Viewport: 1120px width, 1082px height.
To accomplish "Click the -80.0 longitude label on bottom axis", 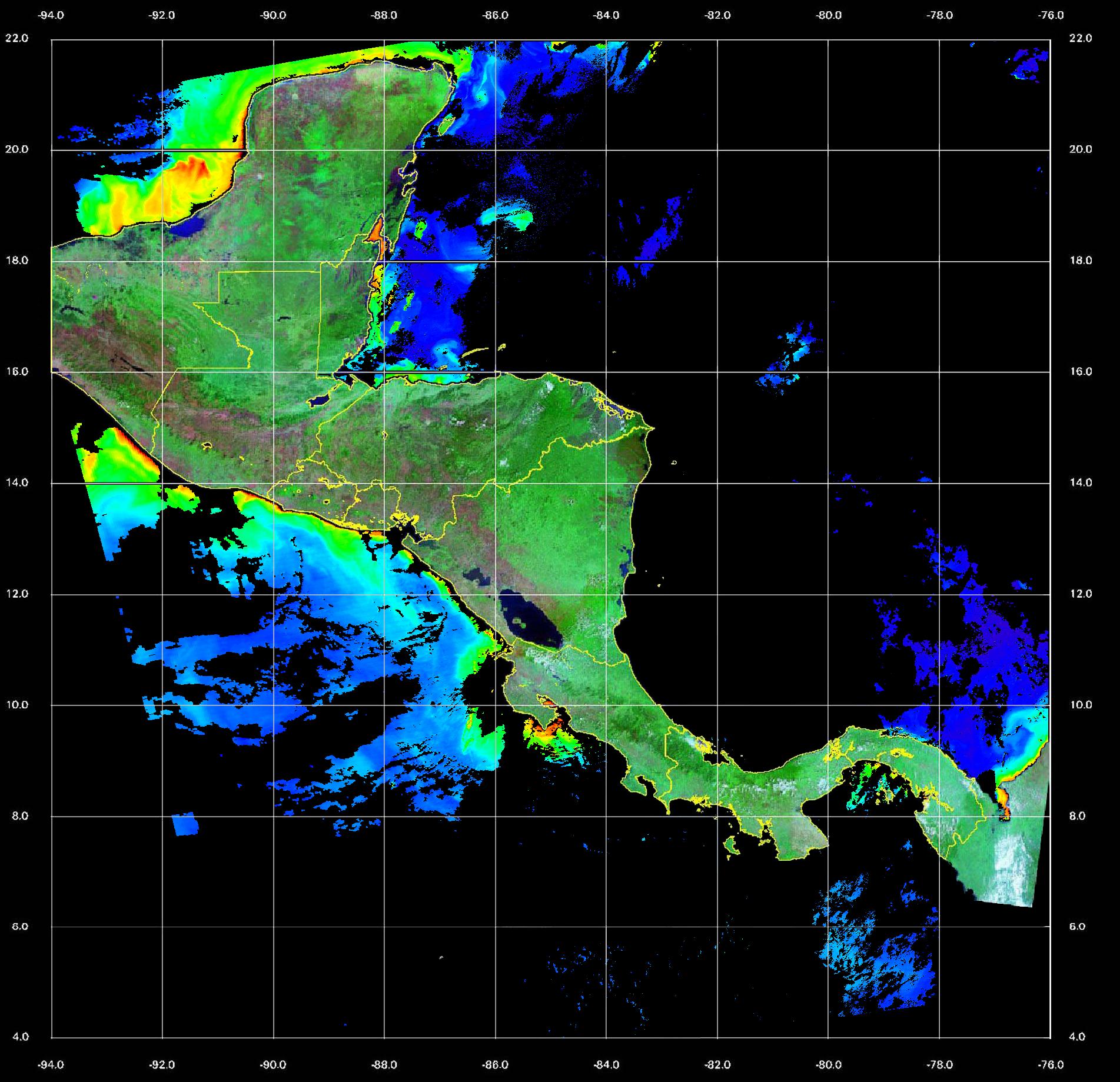I will coord(828,1064).
